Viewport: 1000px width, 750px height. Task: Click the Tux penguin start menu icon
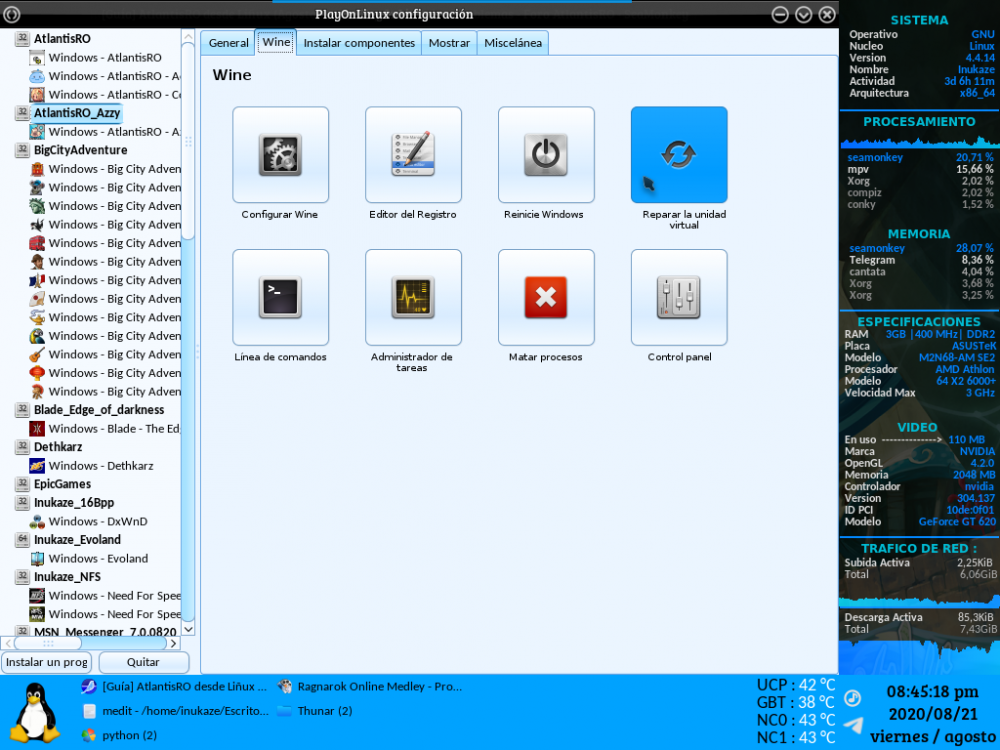click(x=37, y=712)
